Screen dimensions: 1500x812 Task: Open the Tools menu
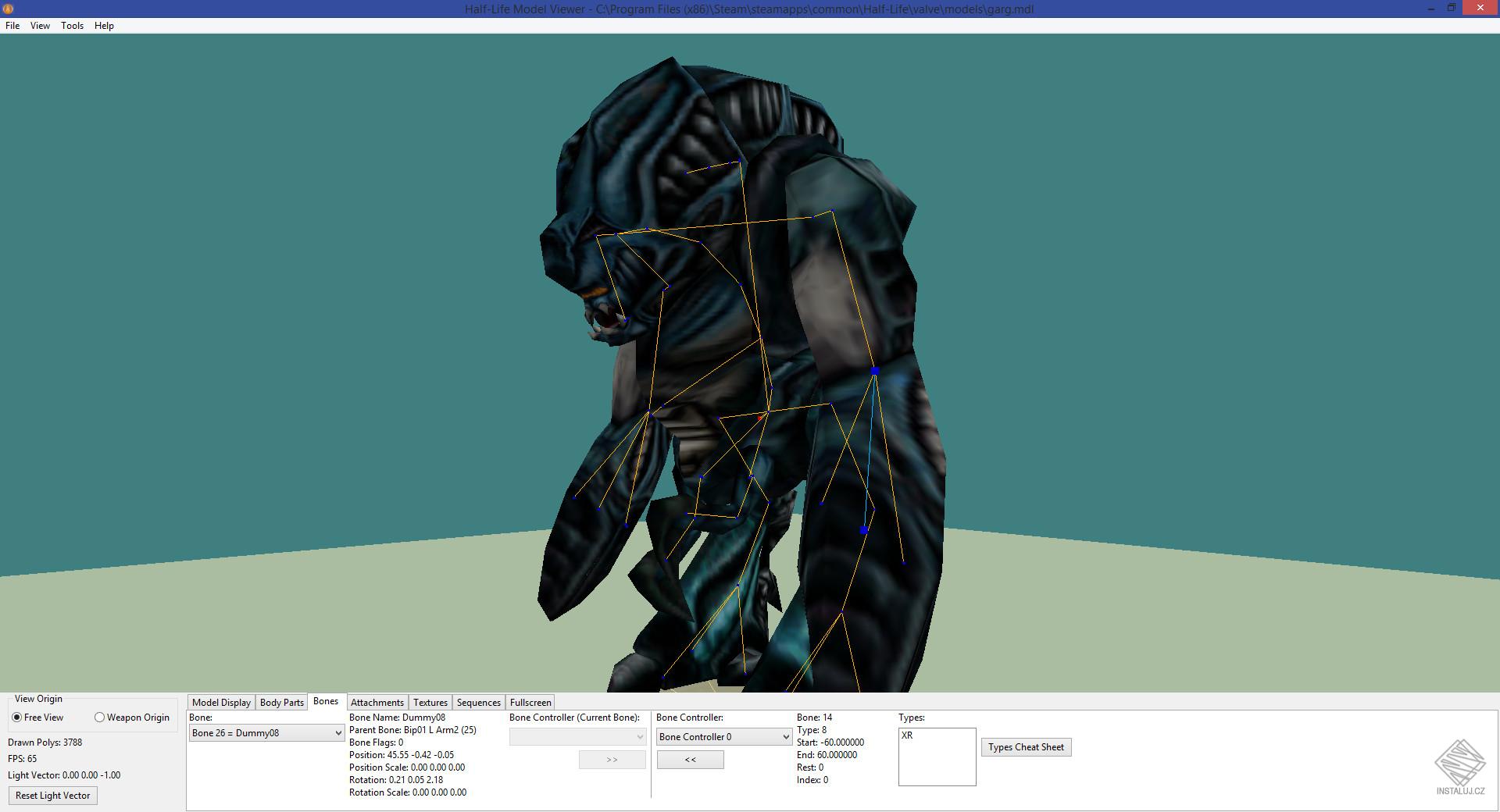click(72, 26)
